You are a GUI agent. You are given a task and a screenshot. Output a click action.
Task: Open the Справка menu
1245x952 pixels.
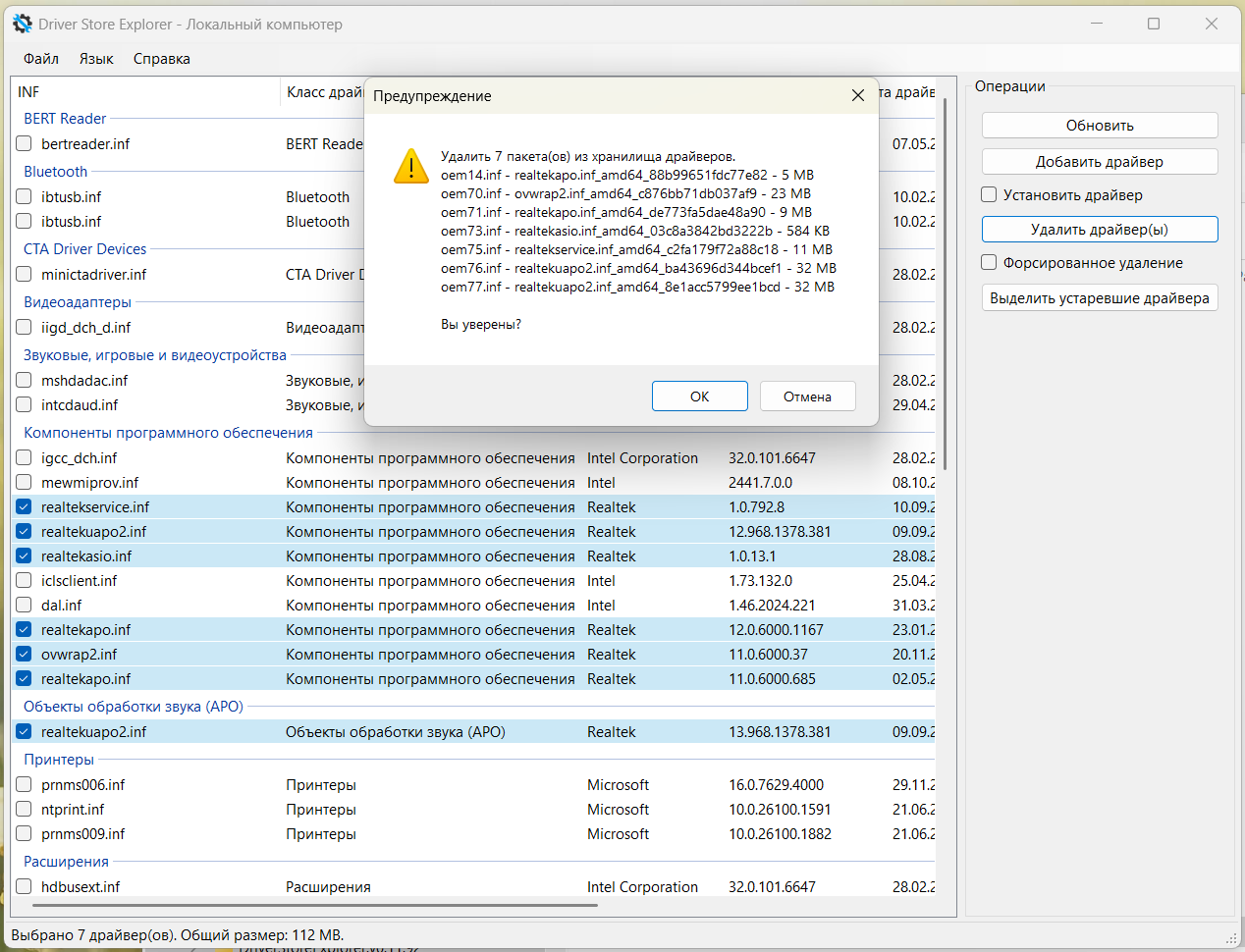click(162, 59)
